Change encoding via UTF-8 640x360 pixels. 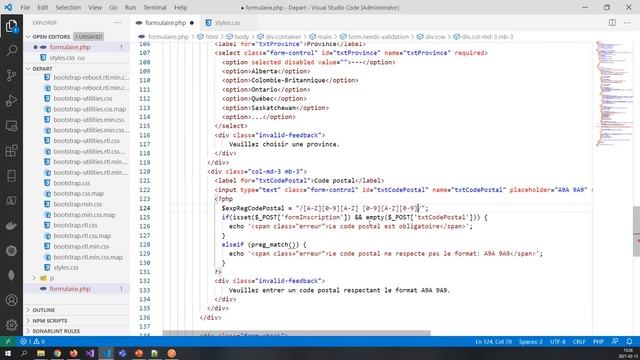coord(558,341)
